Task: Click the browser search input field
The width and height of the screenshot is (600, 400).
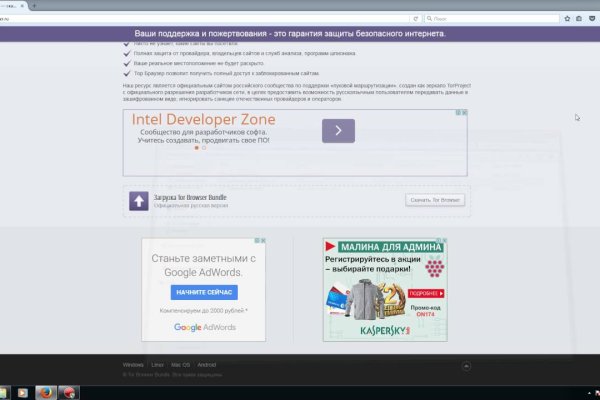Action: (x=480, y=18)
